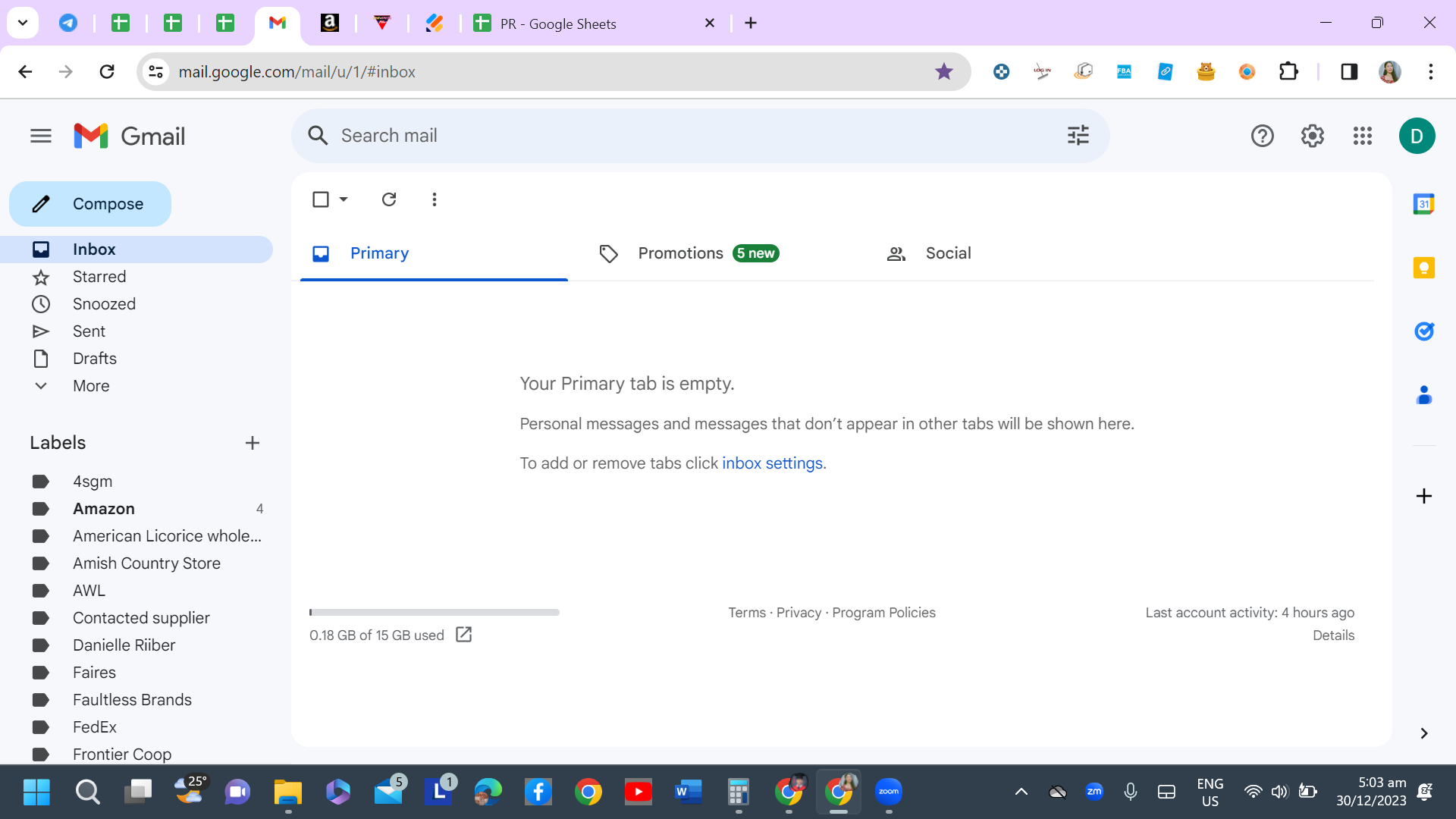The width and height of the screenshot is (1456, 819).
Task: Open Google Calendar side panel
Action: tap(1423, 204)
